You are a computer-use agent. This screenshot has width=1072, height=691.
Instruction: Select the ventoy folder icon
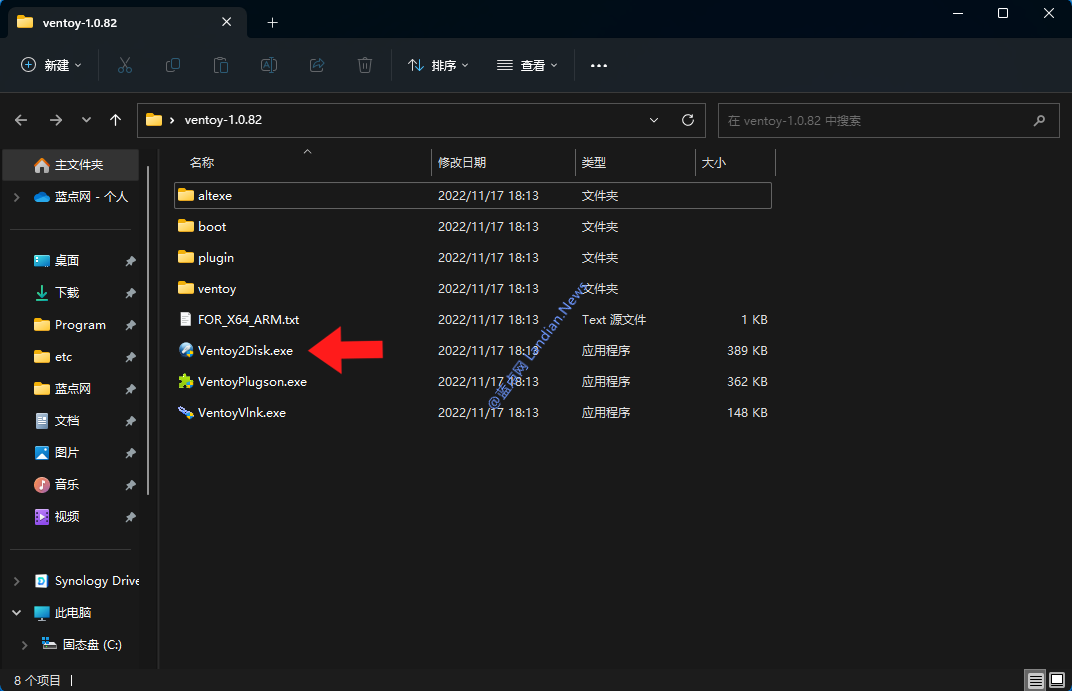pyautogui.click(x=186, y=288)
